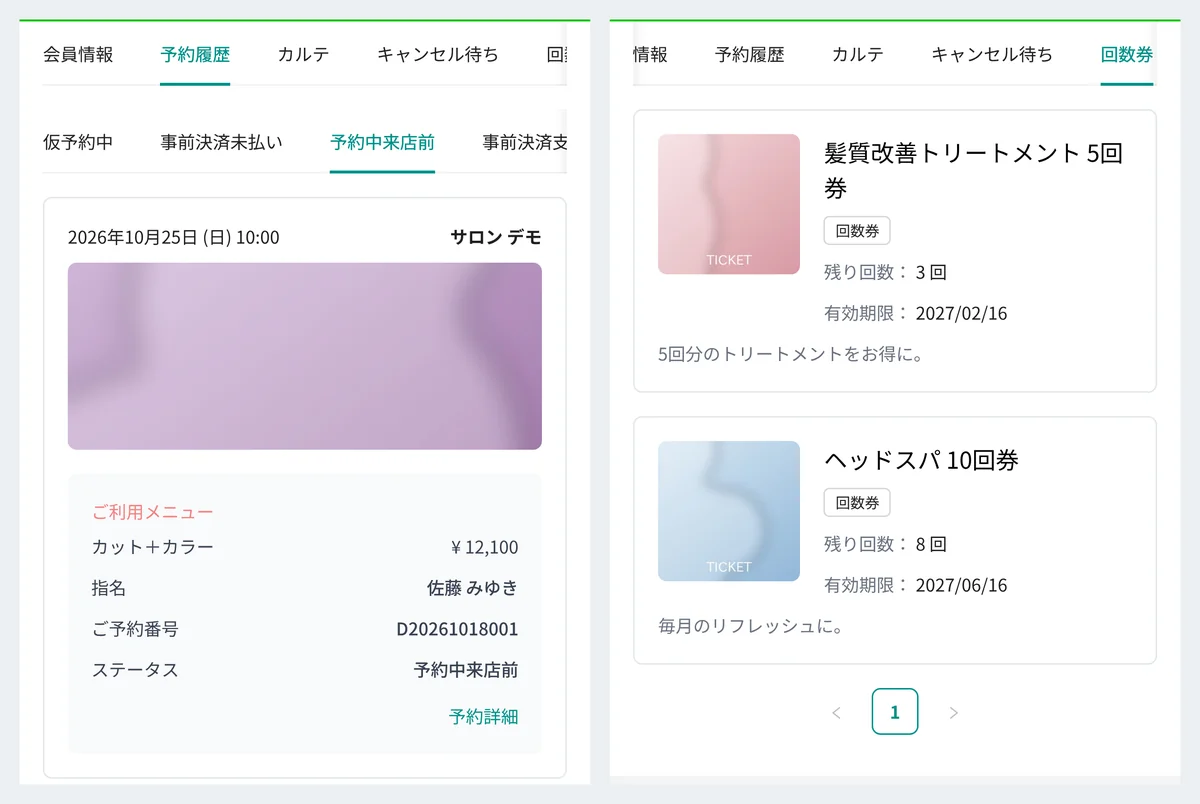Screen dimensions: 1200x804
Task: Click reservation number D20261018001
Action: [457, 629]
